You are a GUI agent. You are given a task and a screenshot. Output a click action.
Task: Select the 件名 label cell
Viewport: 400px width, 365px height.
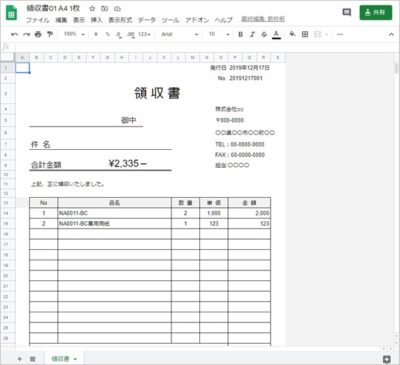[x=40, y=144]
